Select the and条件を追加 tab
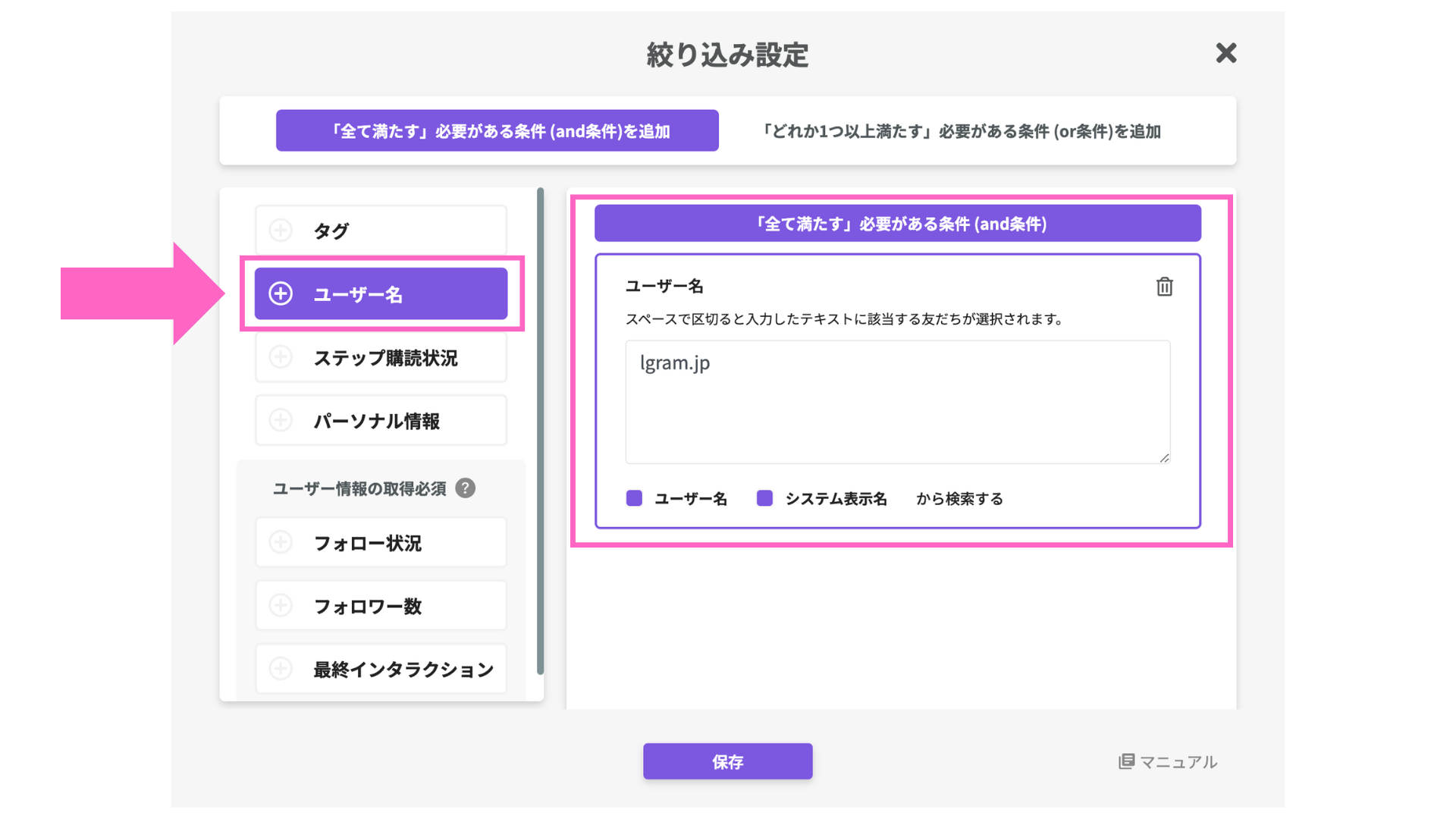This screenshot has width=1456, height=819. point(497,131)
